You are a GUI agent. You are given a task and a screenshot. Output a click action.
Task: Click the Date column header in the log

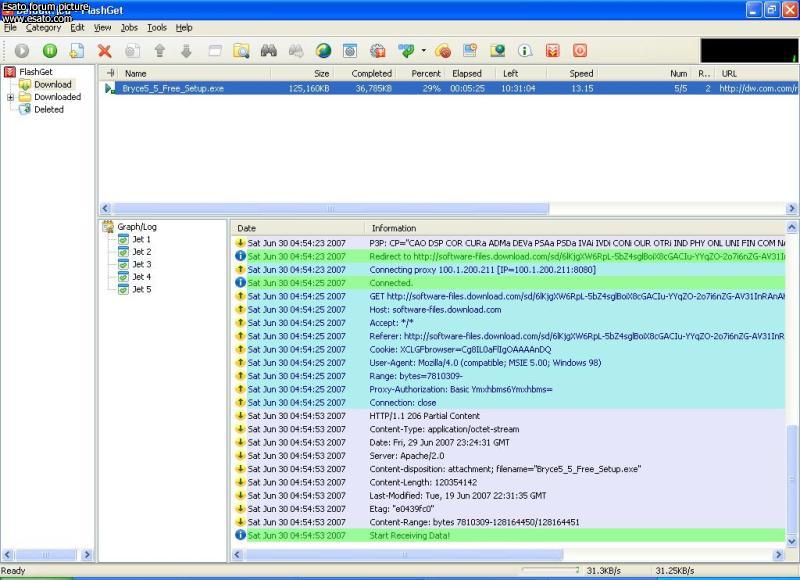pyautogui.click(x=298, y=228)
